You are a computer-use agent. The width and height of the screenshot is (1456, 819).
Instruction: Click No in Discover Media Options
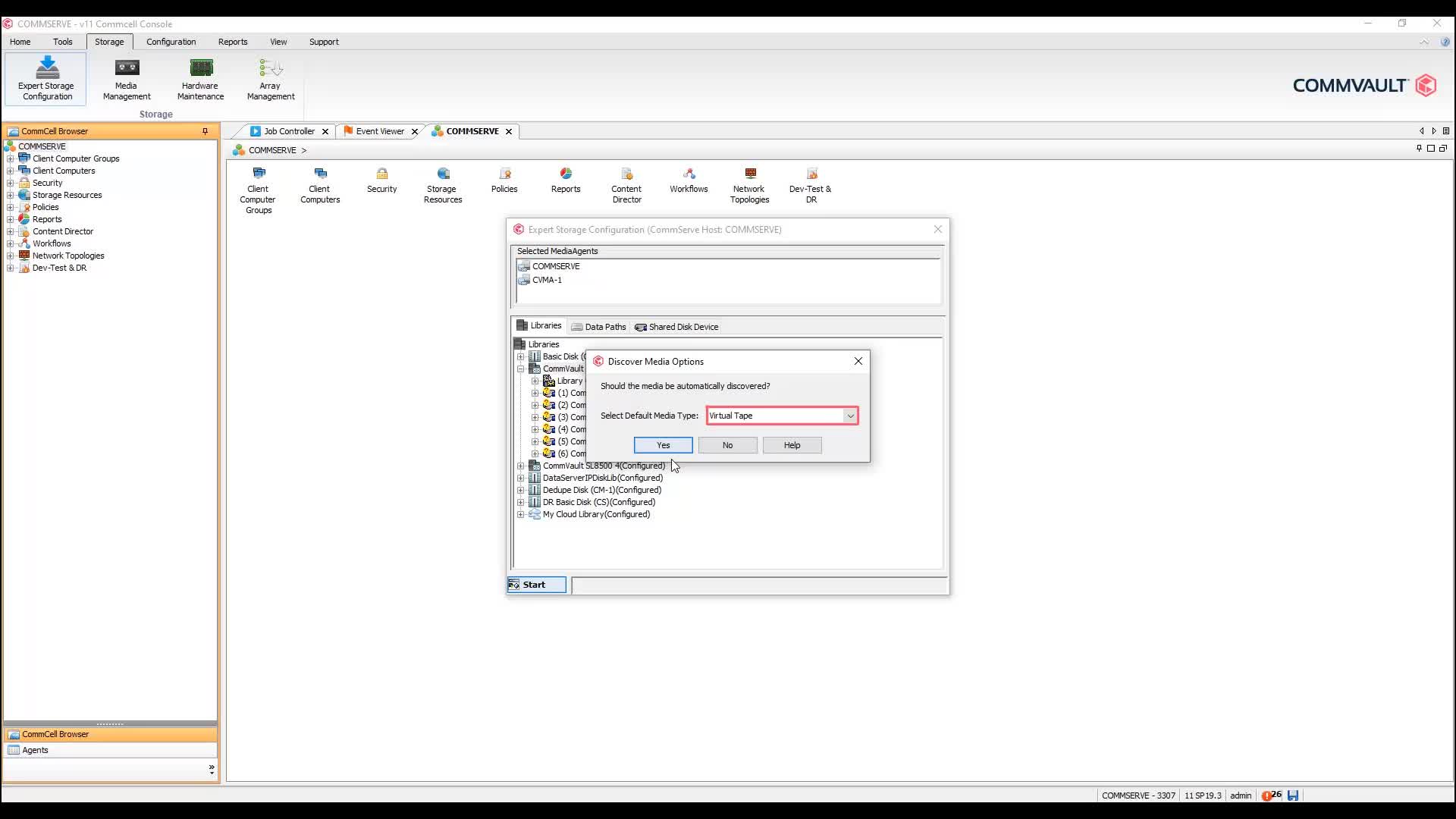pos(727,445)
